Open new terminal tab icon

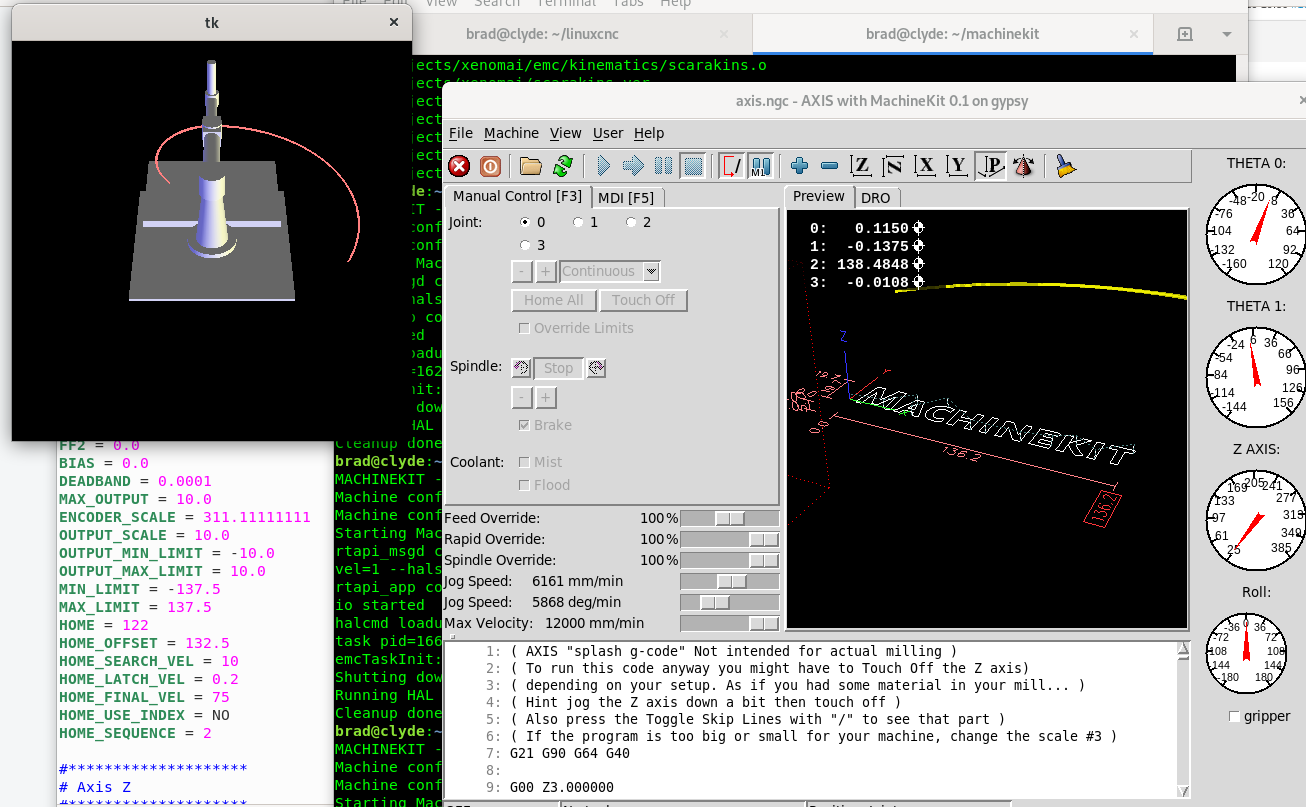1185,34
